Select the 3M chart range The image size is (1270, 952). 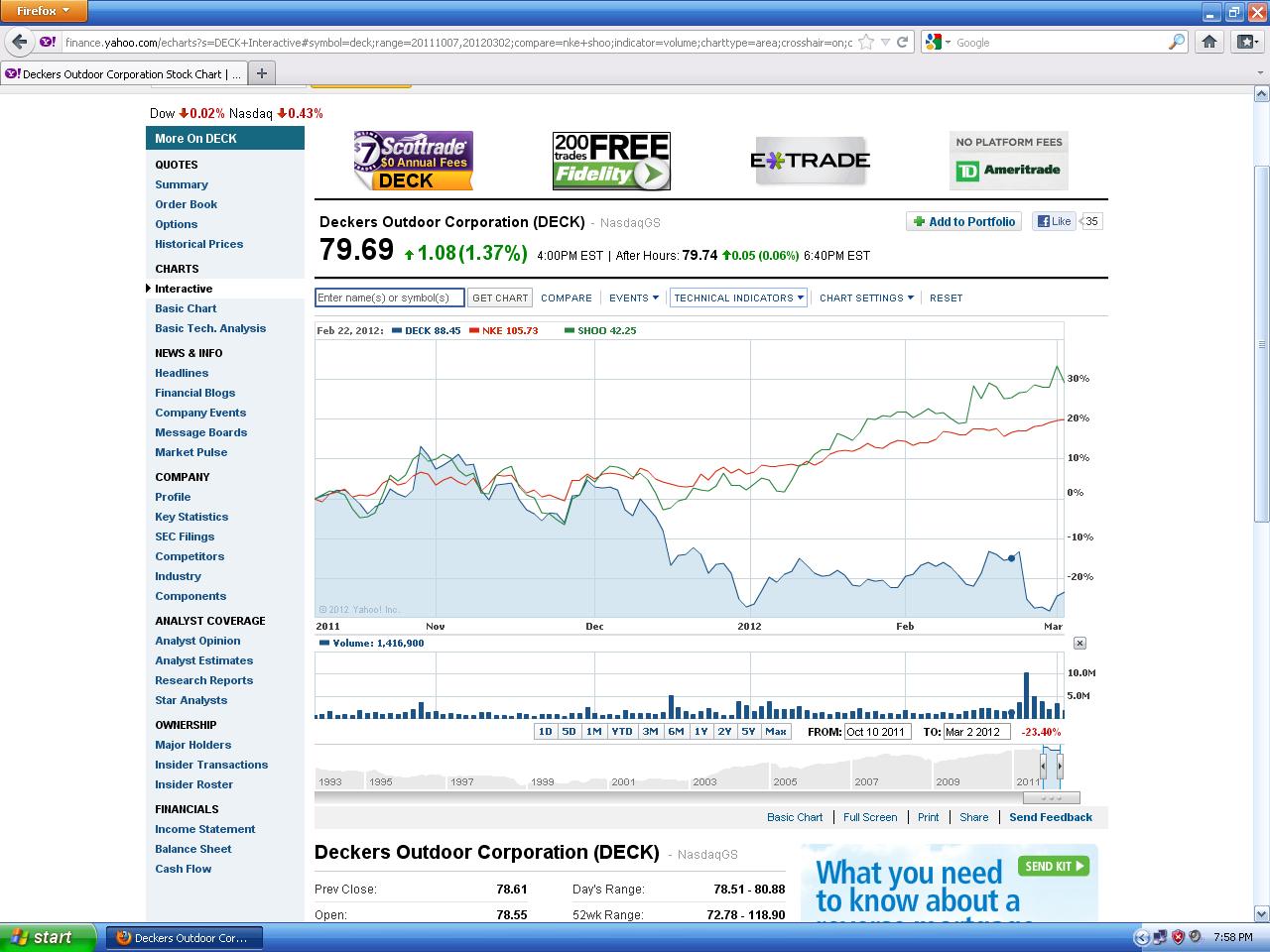point(650,732)
